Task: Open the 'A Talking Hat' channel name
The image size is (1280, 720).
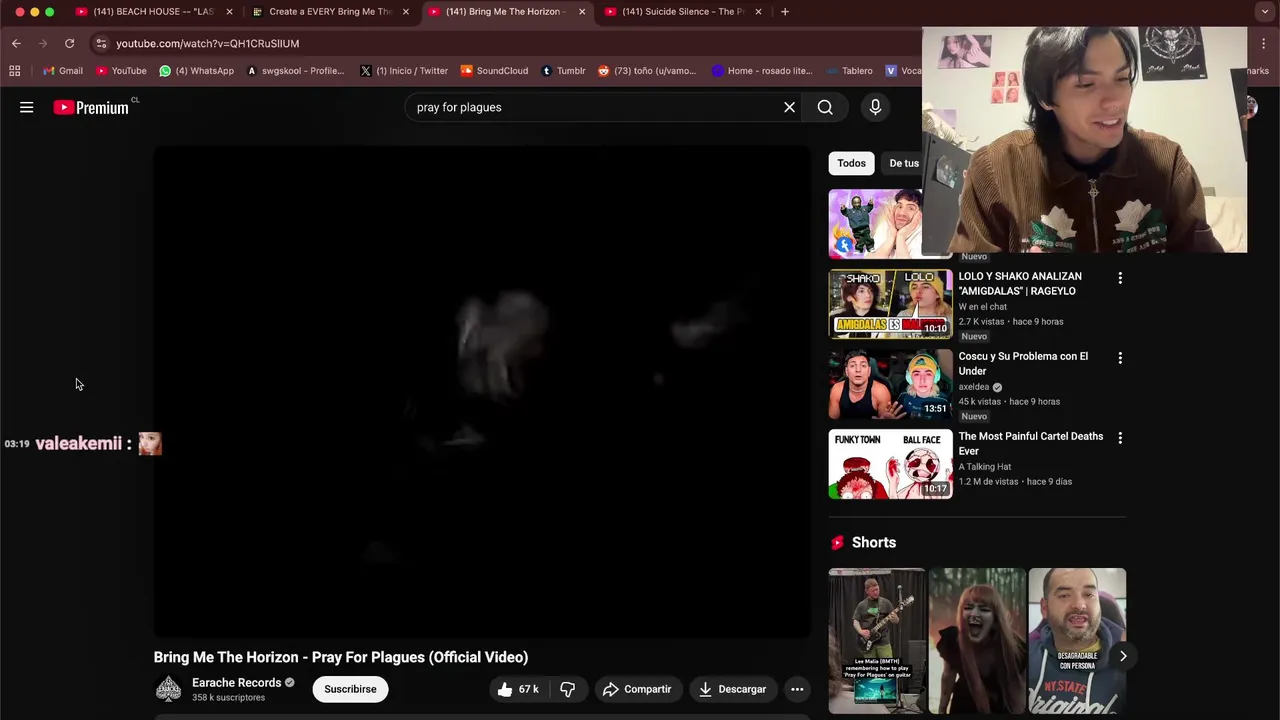Action: 985,467
